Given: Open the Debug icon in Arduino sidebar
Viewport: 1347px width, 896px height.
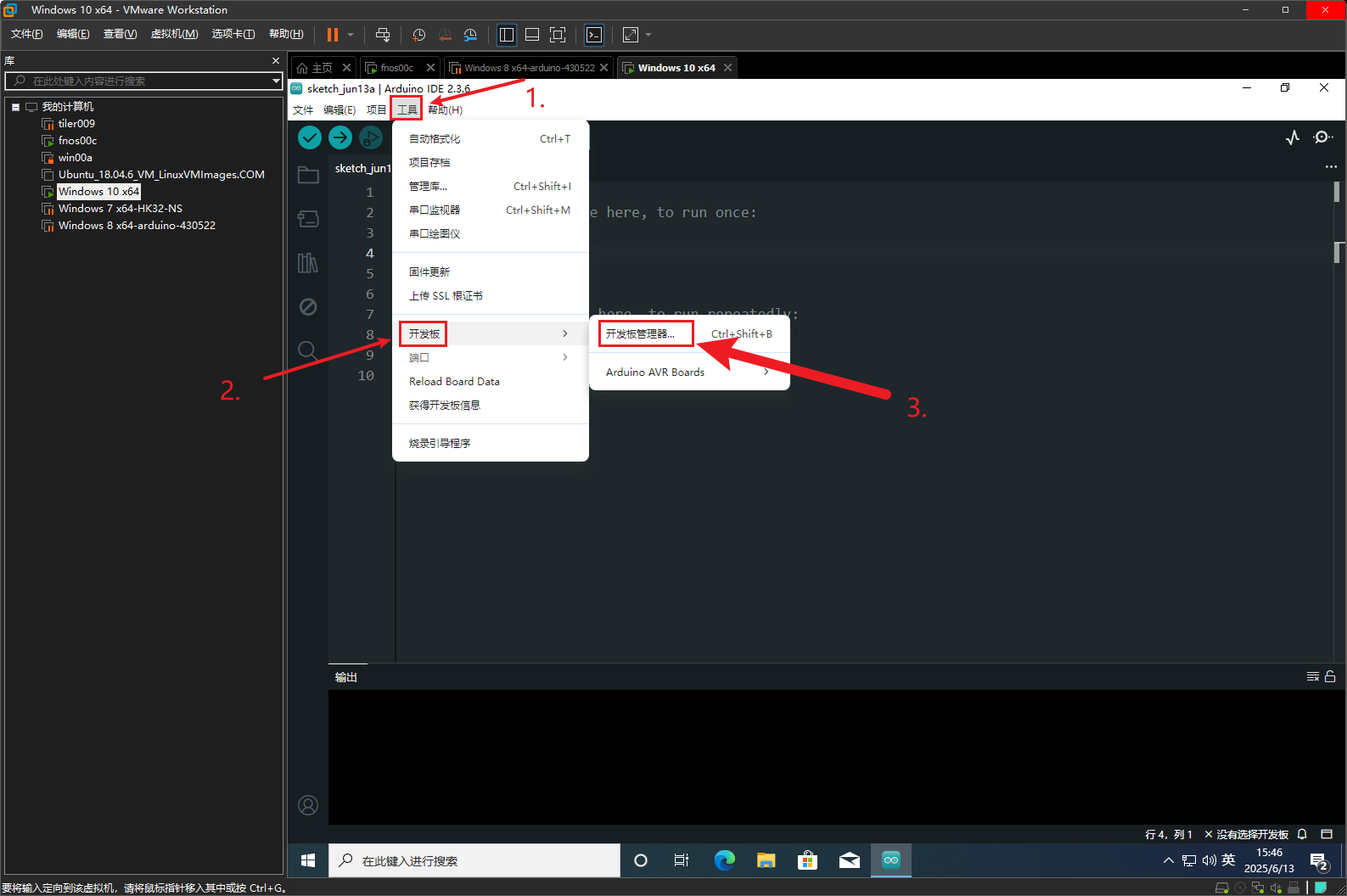Looking at the screenshot, I should (308, 306).
